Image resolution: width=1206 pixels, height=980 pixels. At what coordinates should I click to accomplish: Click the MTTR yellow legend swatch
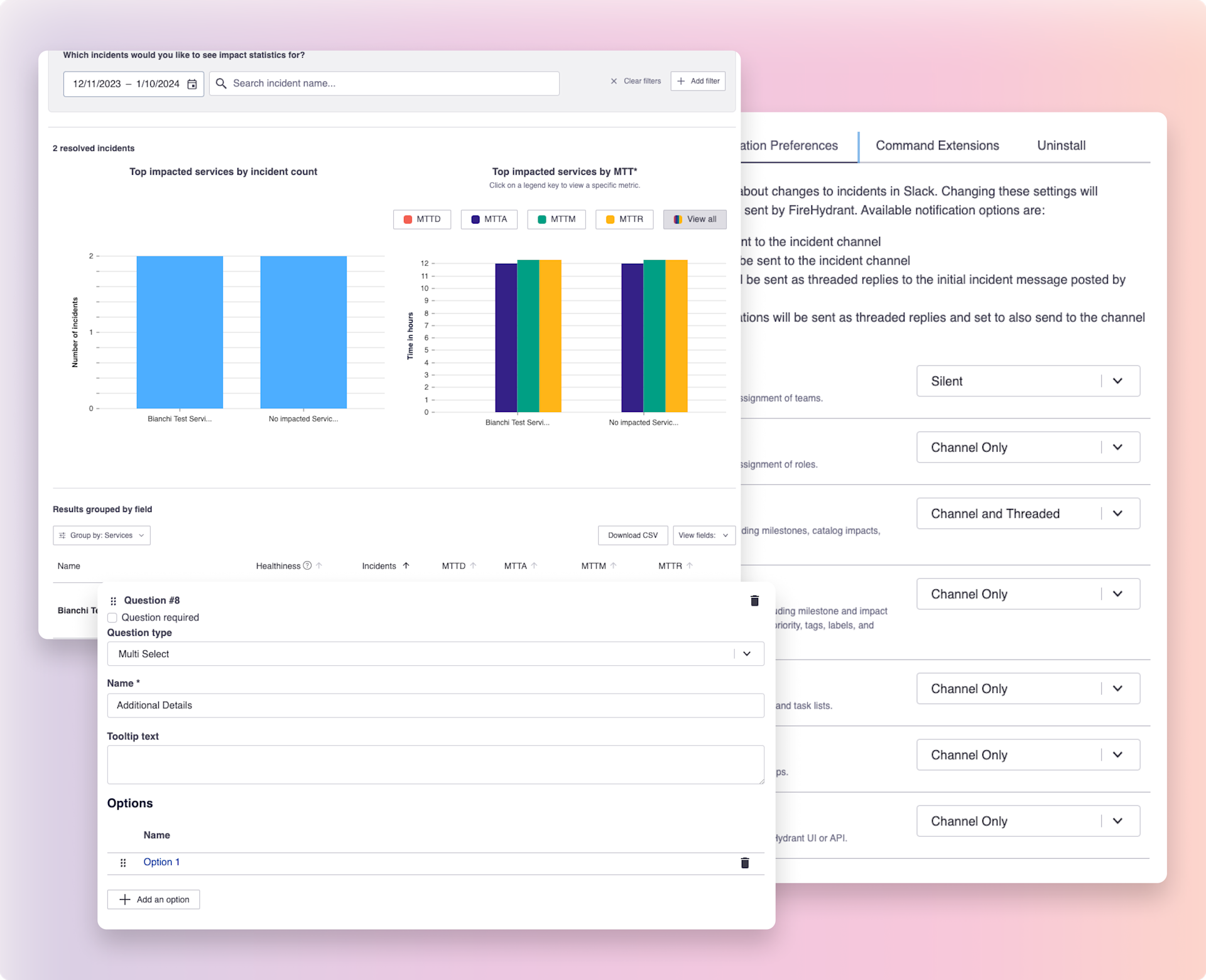coord(610,219)
